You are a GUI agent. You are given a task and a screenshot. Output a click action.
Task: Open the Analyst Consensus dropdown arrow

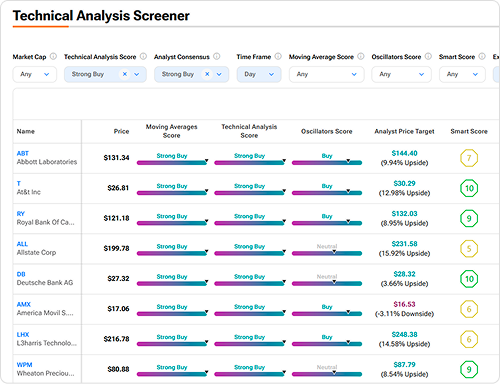pyautogui.click(x=219, y=74)
